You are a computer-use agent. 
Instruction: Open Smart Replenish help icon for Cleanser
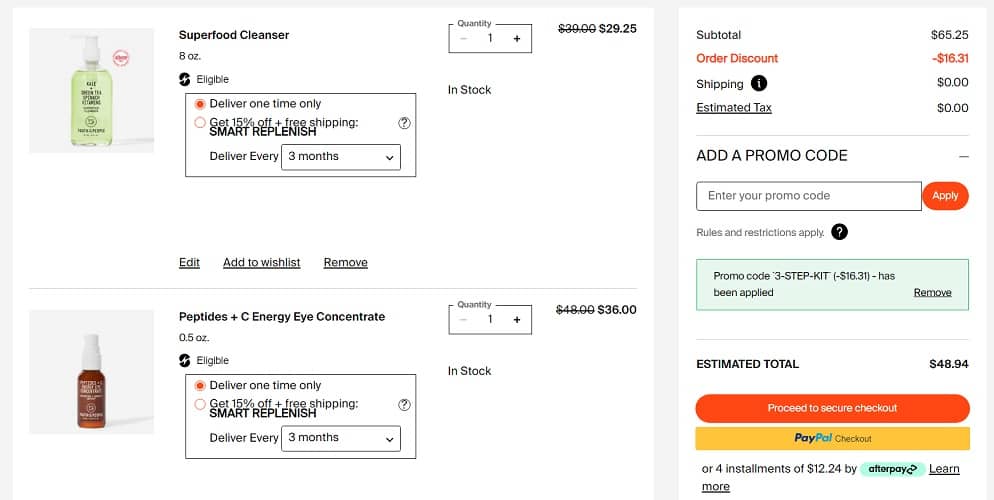coord(404,123)
